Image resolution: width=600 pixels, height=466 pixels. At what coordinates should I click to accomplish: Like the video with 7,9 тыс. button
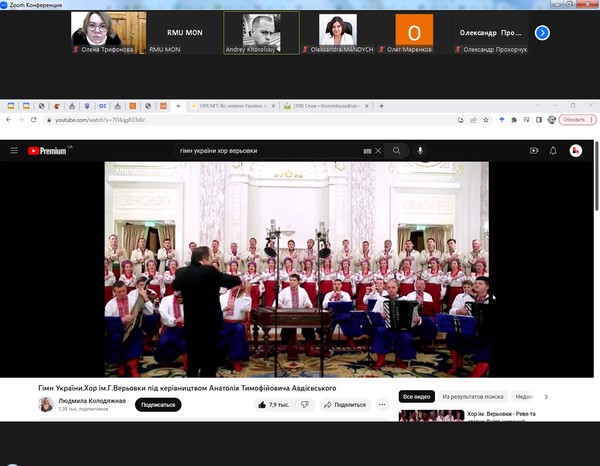click(x=274, y=405)
